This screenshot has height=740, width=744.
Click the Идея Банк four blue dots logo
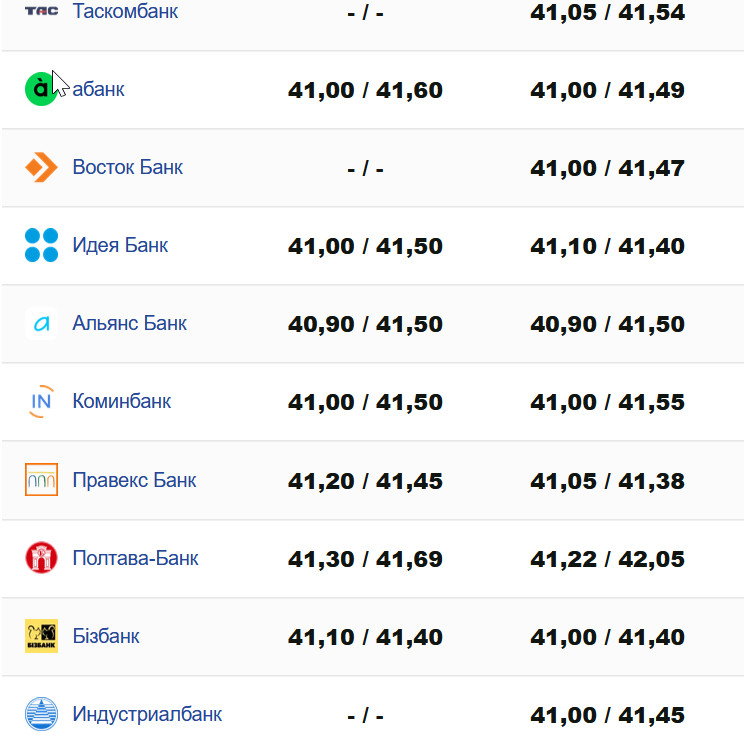(x=41, y=245)
